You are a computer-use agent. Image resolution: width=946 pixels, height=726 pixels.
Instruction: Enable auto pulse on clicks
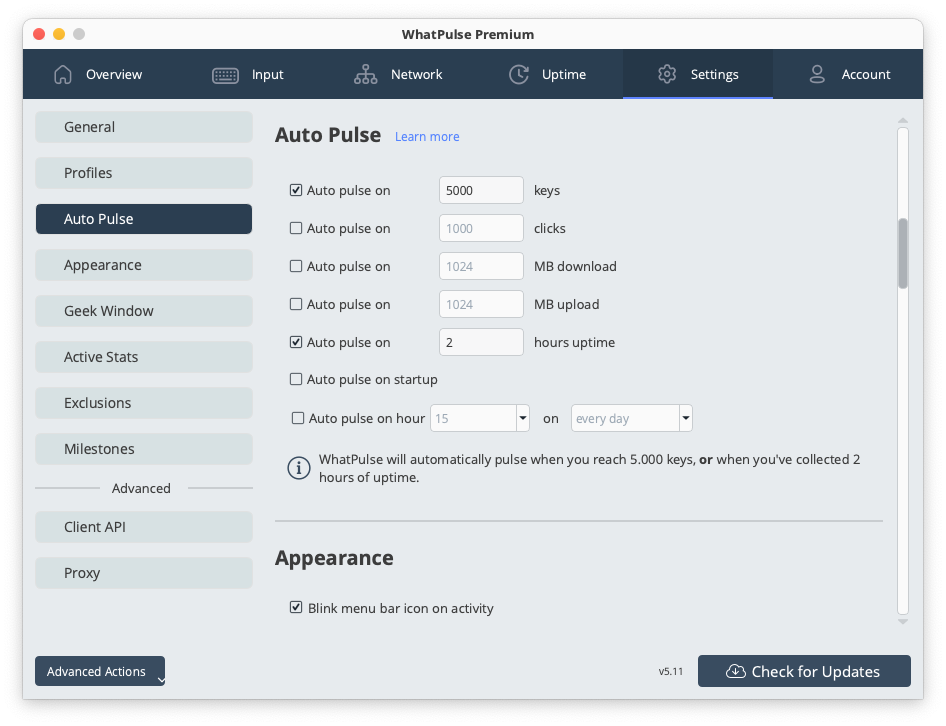295,228
